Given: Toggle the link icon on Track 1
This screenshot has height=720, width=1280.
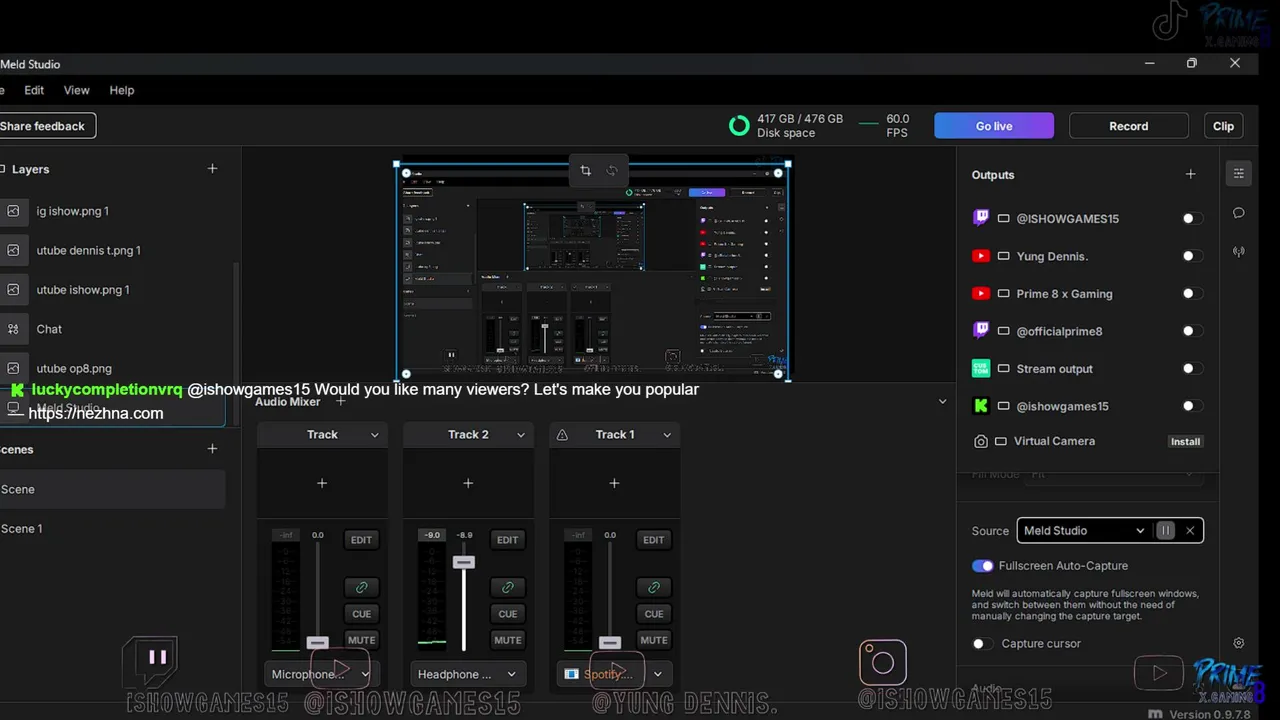Looking at the screenshot, I should point(653,587).
